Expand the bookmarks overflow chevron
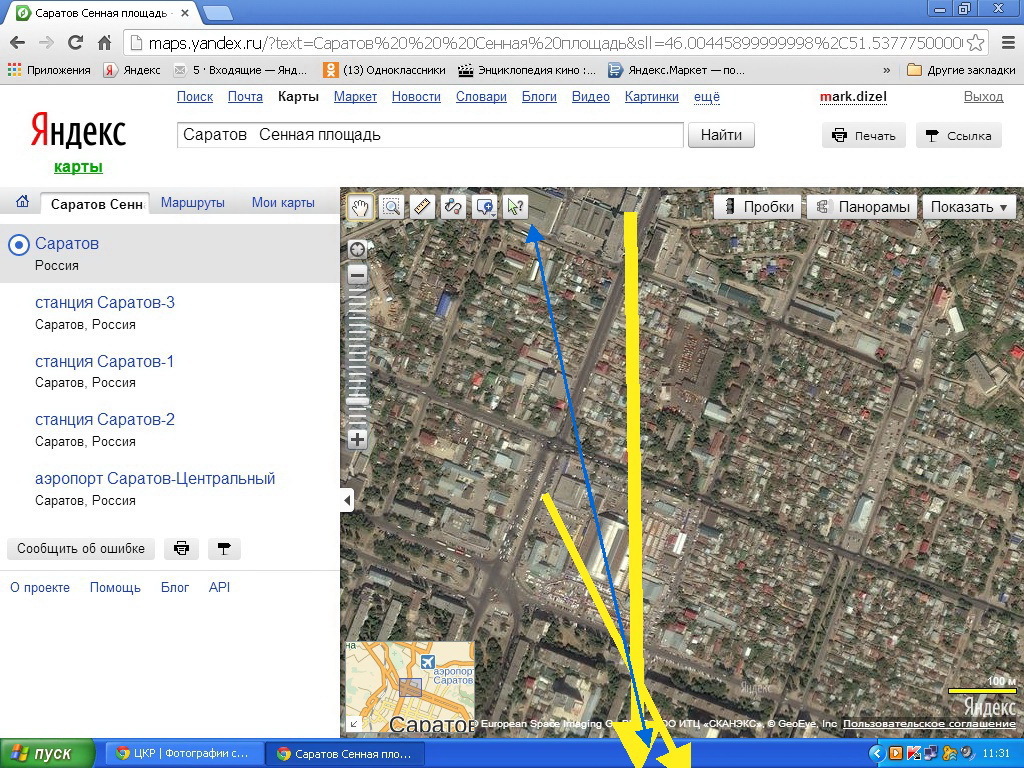Viewport: 1024px width, 768px height. click(x=886, y=70)
